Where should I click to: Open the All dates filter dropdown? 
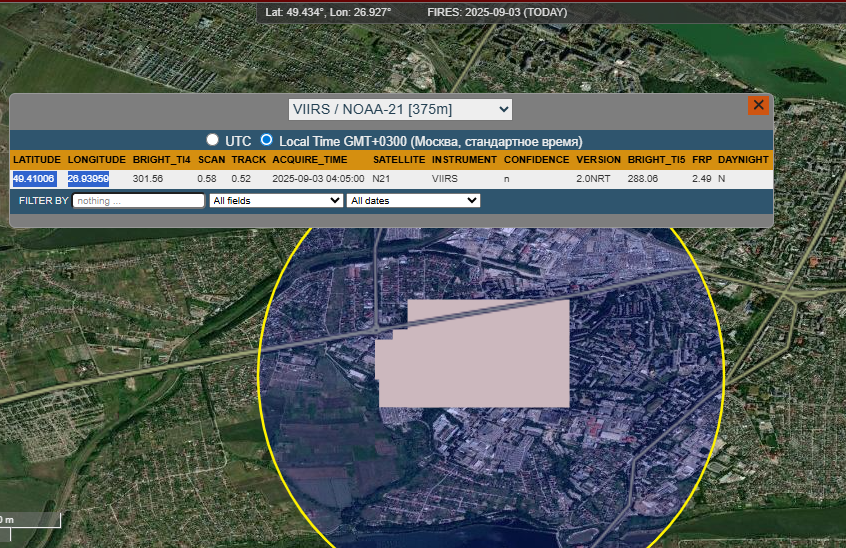pyautogui.click(x=413, y=201)
